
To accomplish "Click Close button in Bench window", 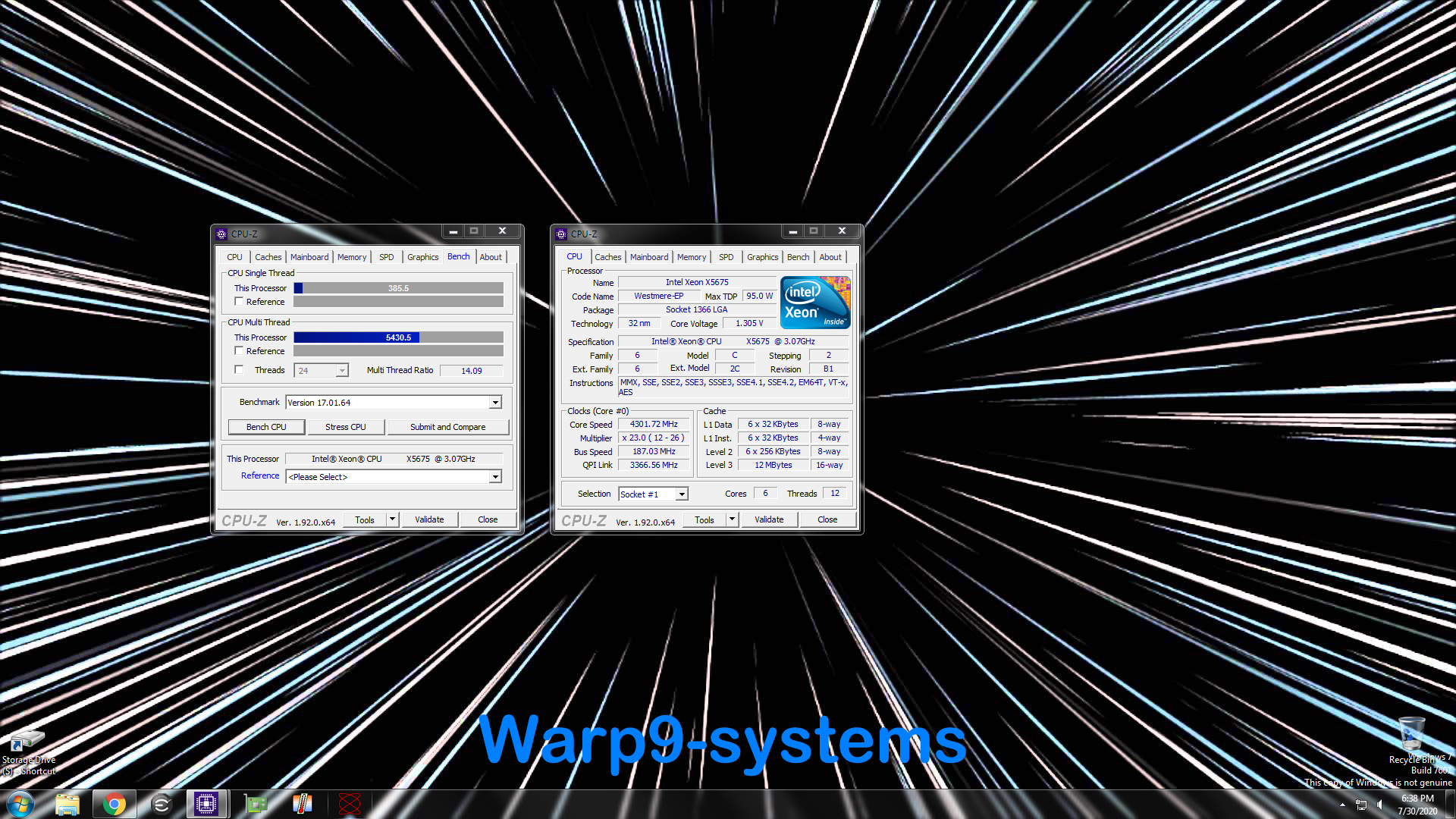I will pyautogui.click(x=488, y=519).
